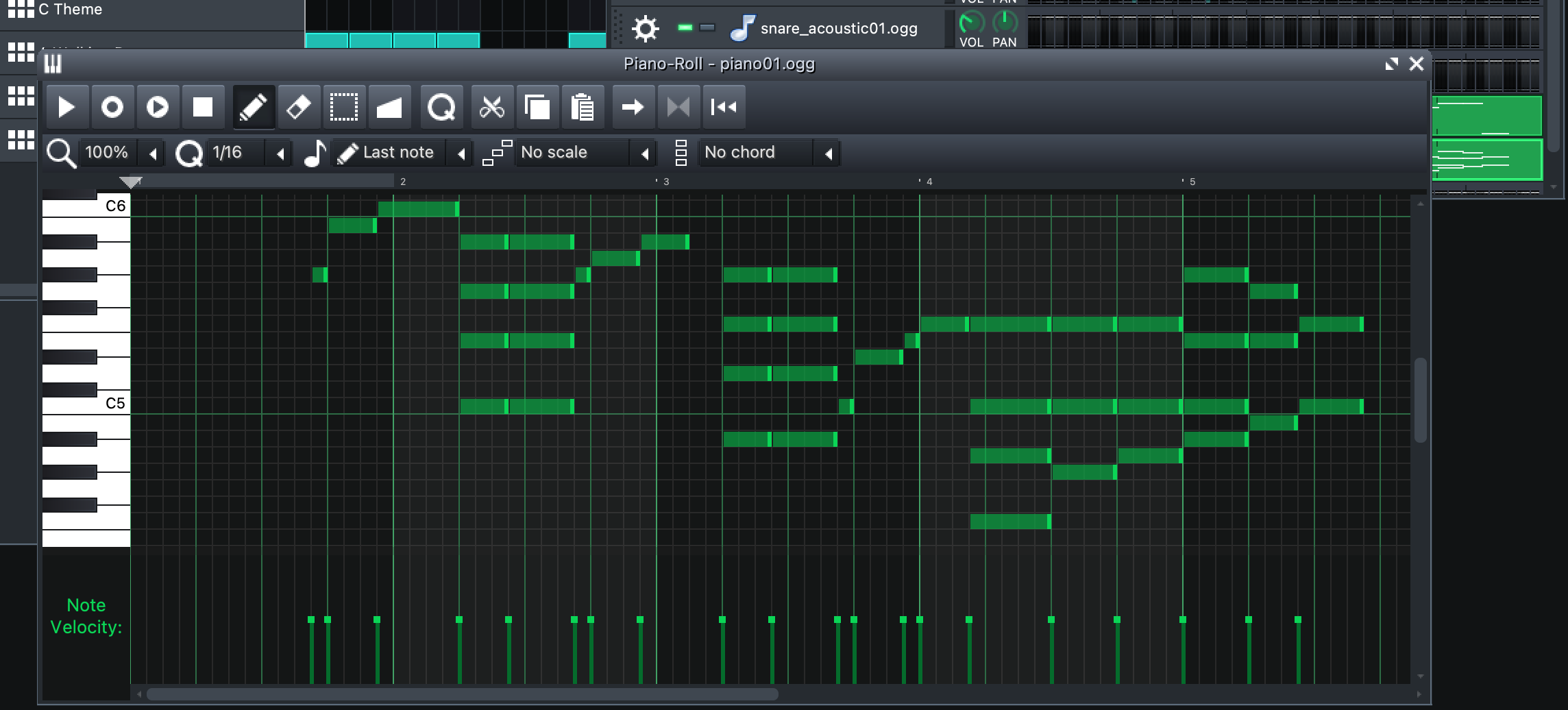Click the return-to-start behavior button

pyautogui.click(x=724, y=107)
